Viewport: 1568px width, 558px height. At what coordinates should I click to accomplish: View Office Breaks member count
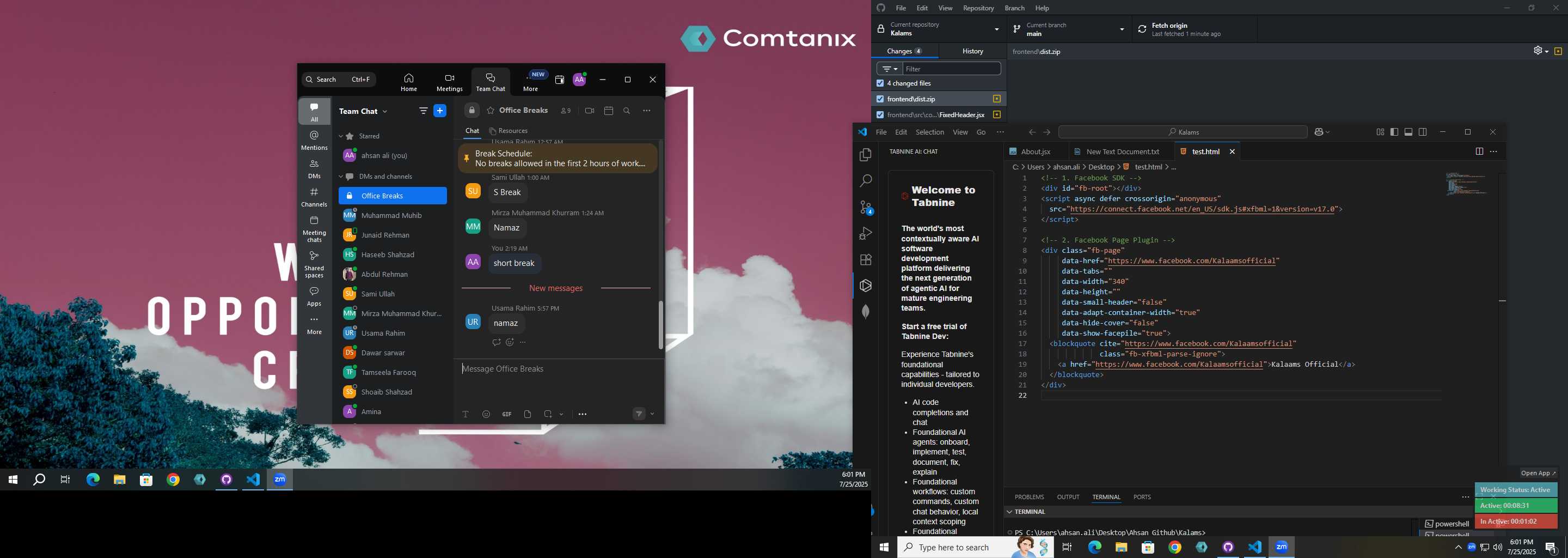[566, 111]
